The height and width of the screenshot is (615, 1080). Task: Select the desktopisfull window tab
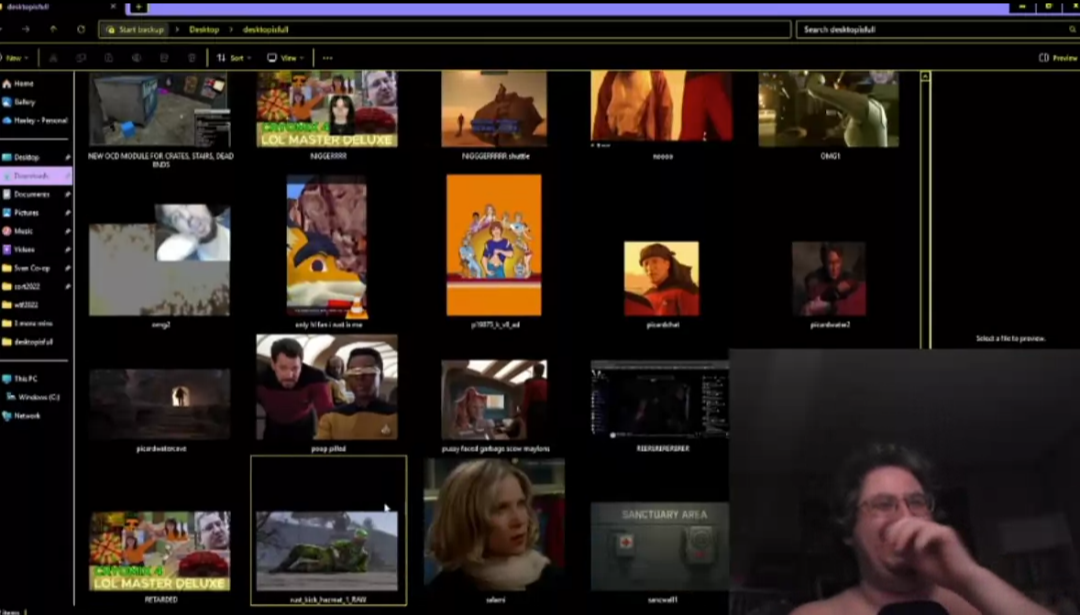tap(59, 7)
